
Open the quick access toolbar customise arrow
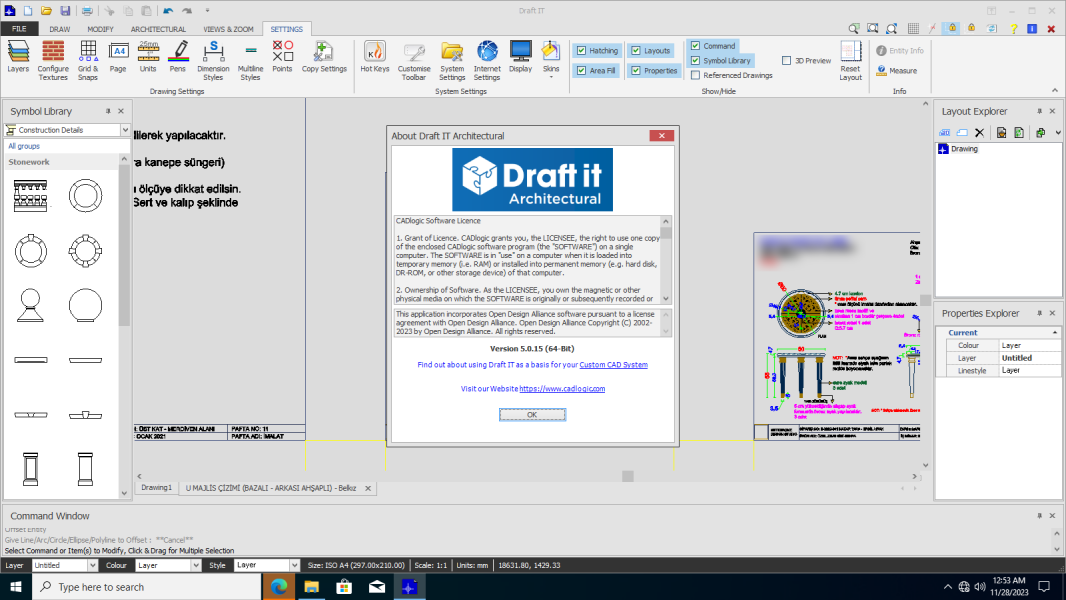point(207,10)
